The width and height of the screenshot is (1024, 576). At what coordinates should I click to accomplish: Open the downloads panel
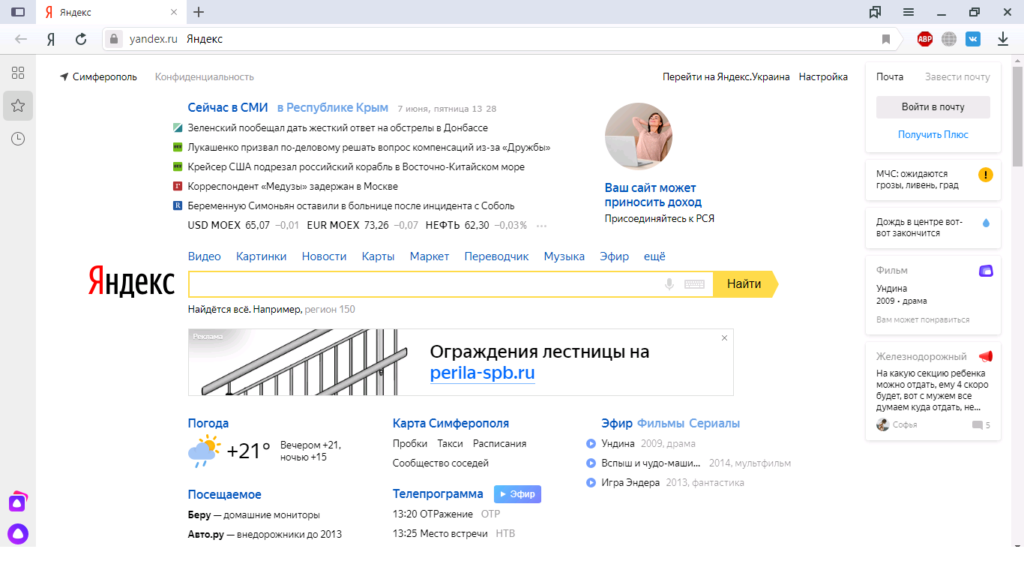[x=1003, y=39]
